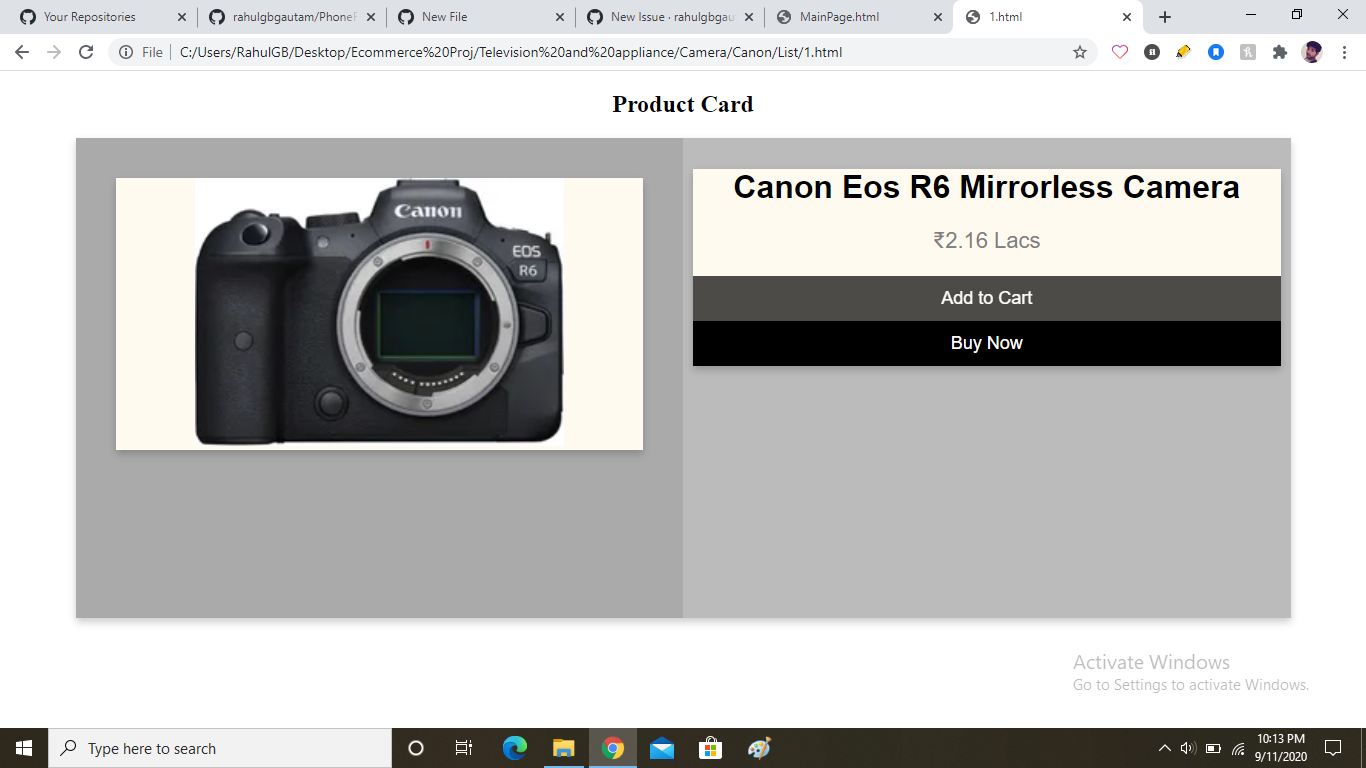The height and width of the screenshot is (768, 1366).
Task: Close the MainPage.html tab
Action: click(937, 17)
